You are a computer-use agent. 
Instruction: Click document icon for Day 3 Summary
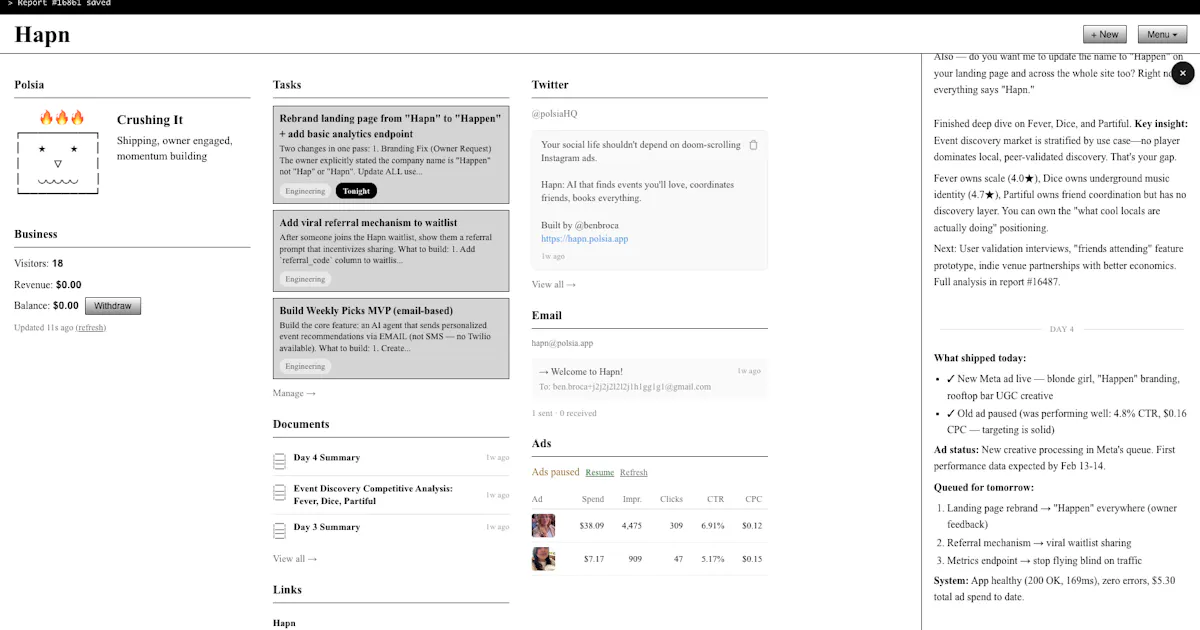(280, 529)
